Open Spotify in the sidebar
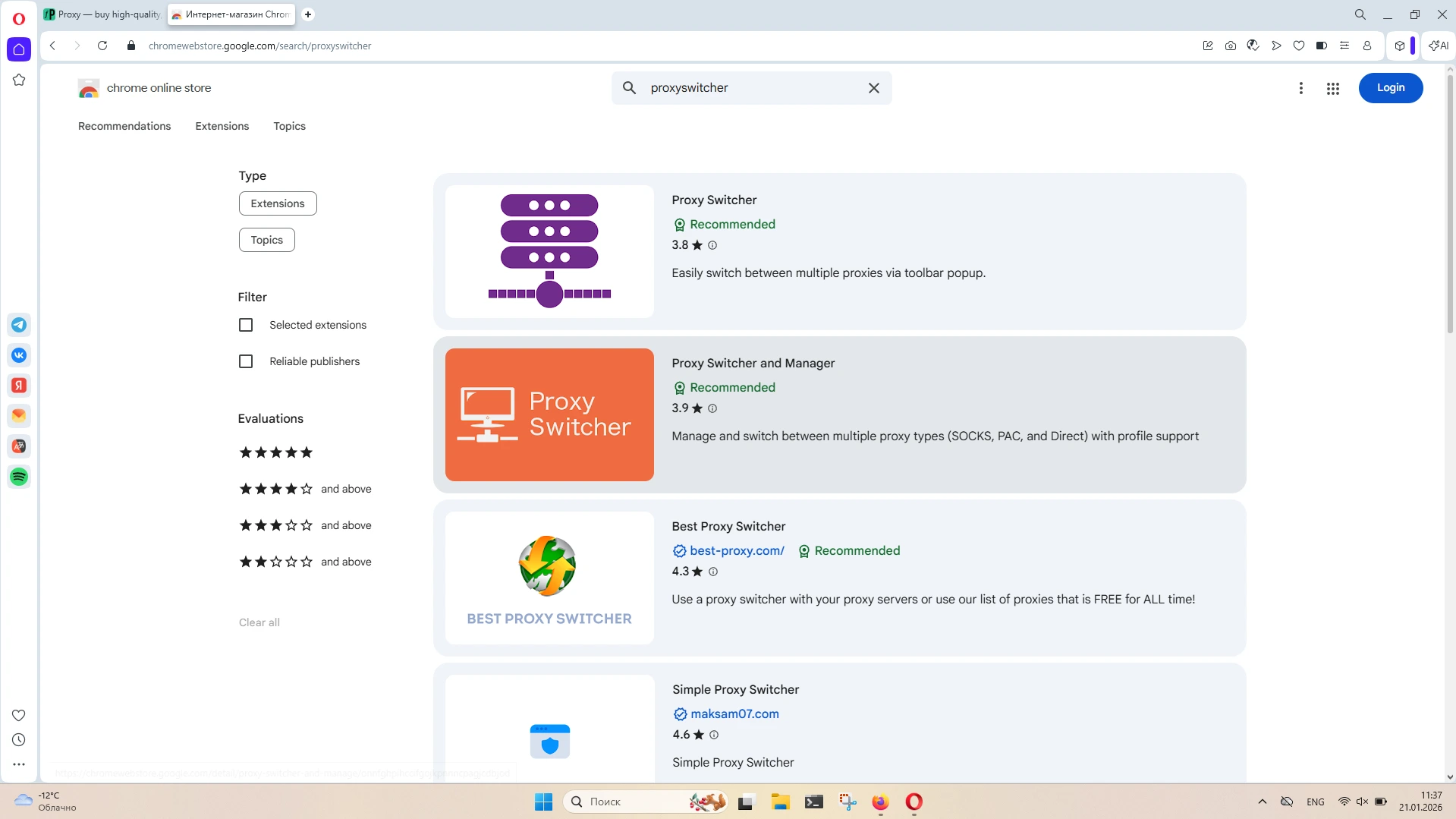This screenshot has width=1456, height=819. point(19,477)
